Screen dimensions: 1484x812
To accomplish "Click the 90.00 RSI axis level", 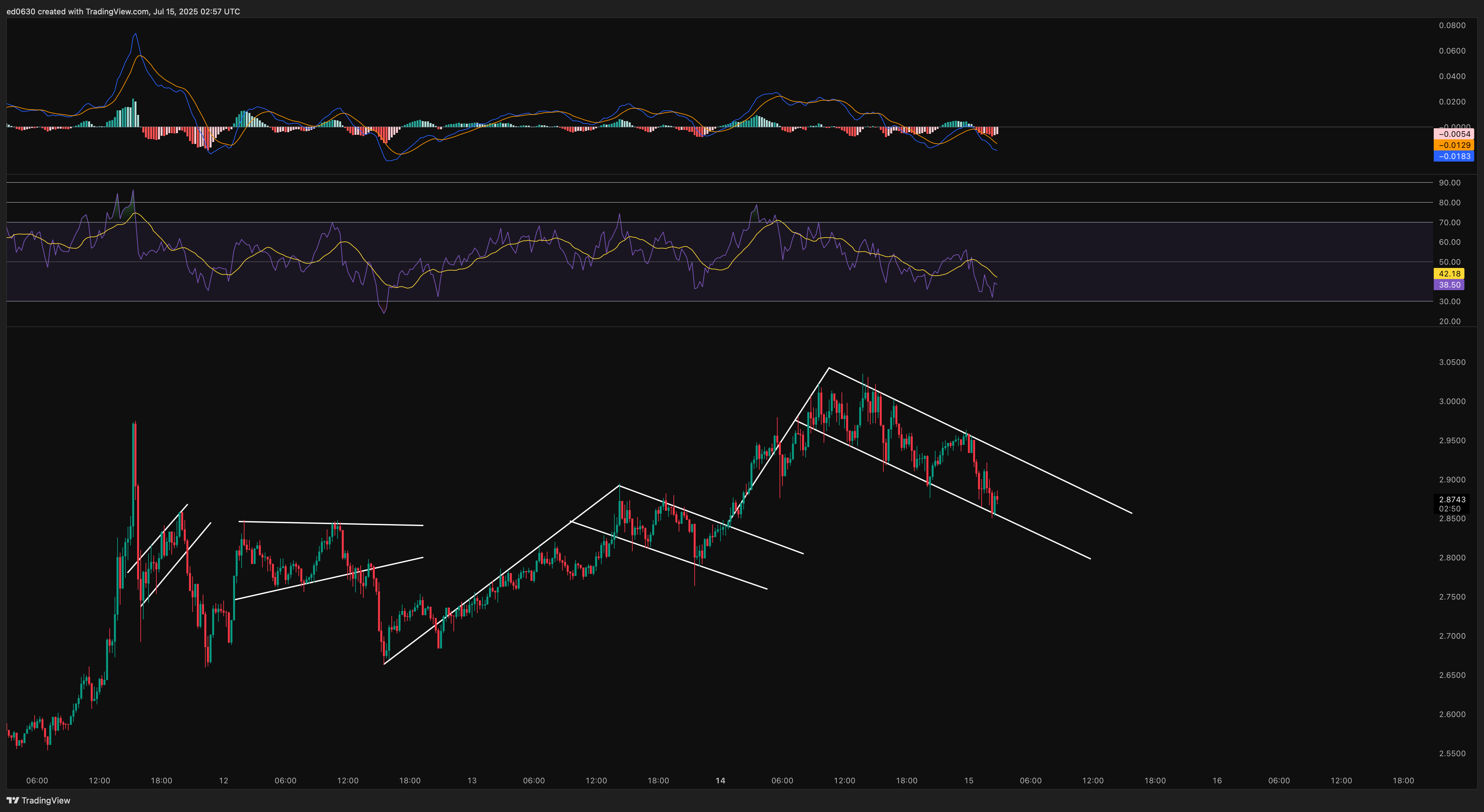I will coord(1449,182).
